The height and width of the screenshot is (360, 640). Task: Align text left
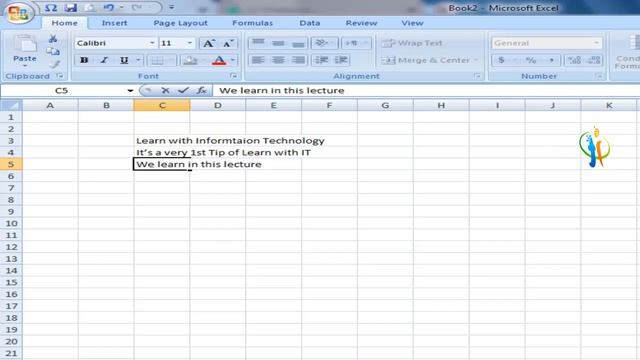point(258,60)
